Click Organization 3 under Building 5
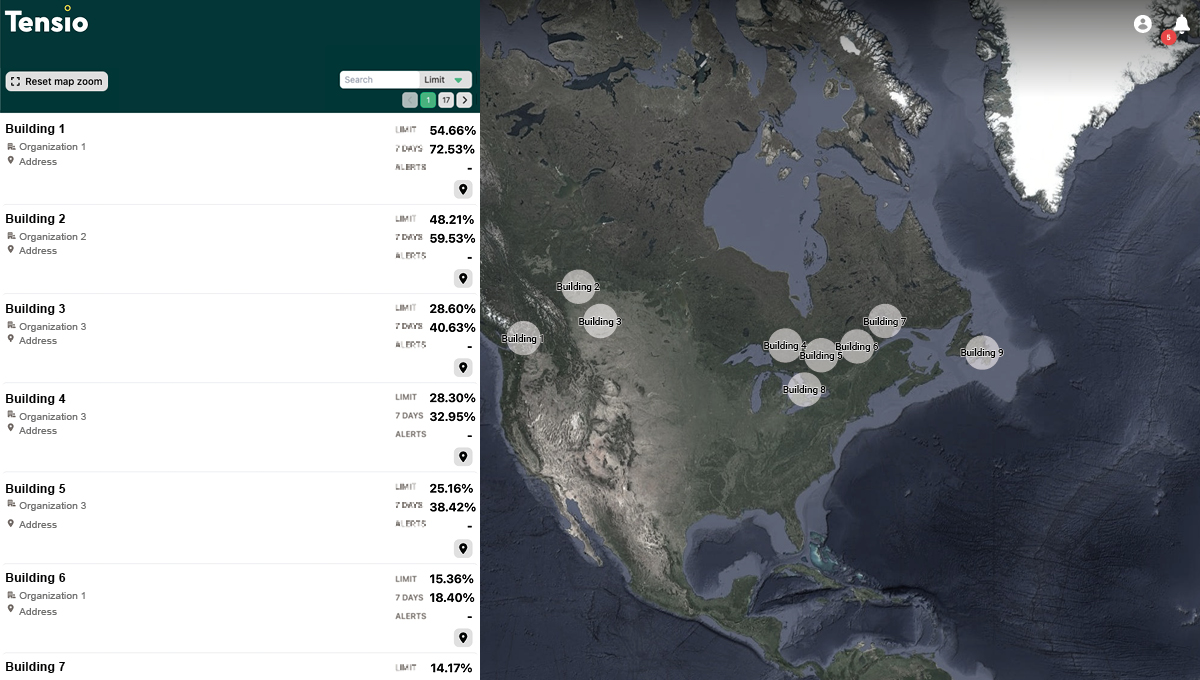Image resolution: width=1200 pixels, height=680 pixels. point(52,506)
